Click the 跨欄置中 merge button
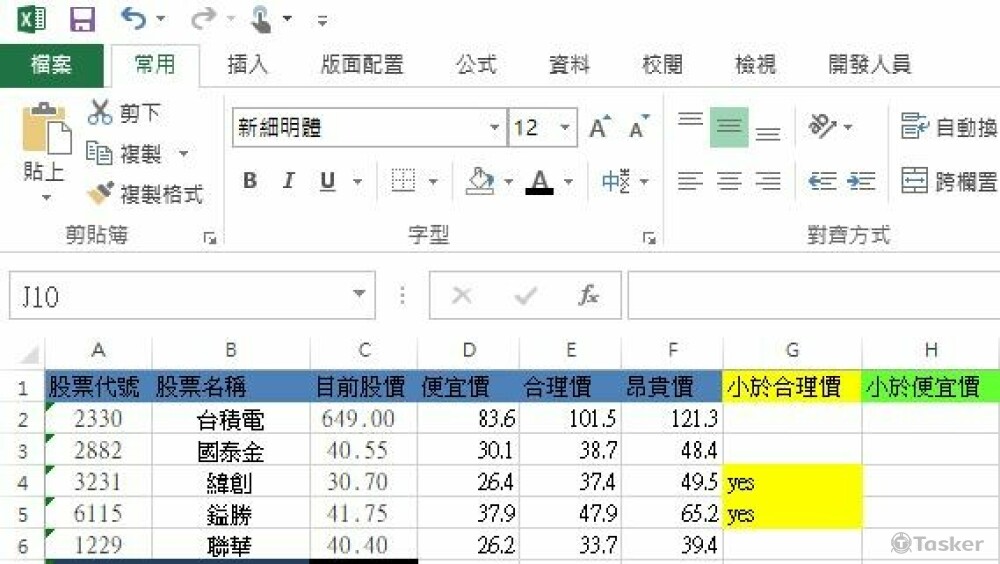Image resolution: width=1000 pixels, height=564 pixels. tap(949, 181)
